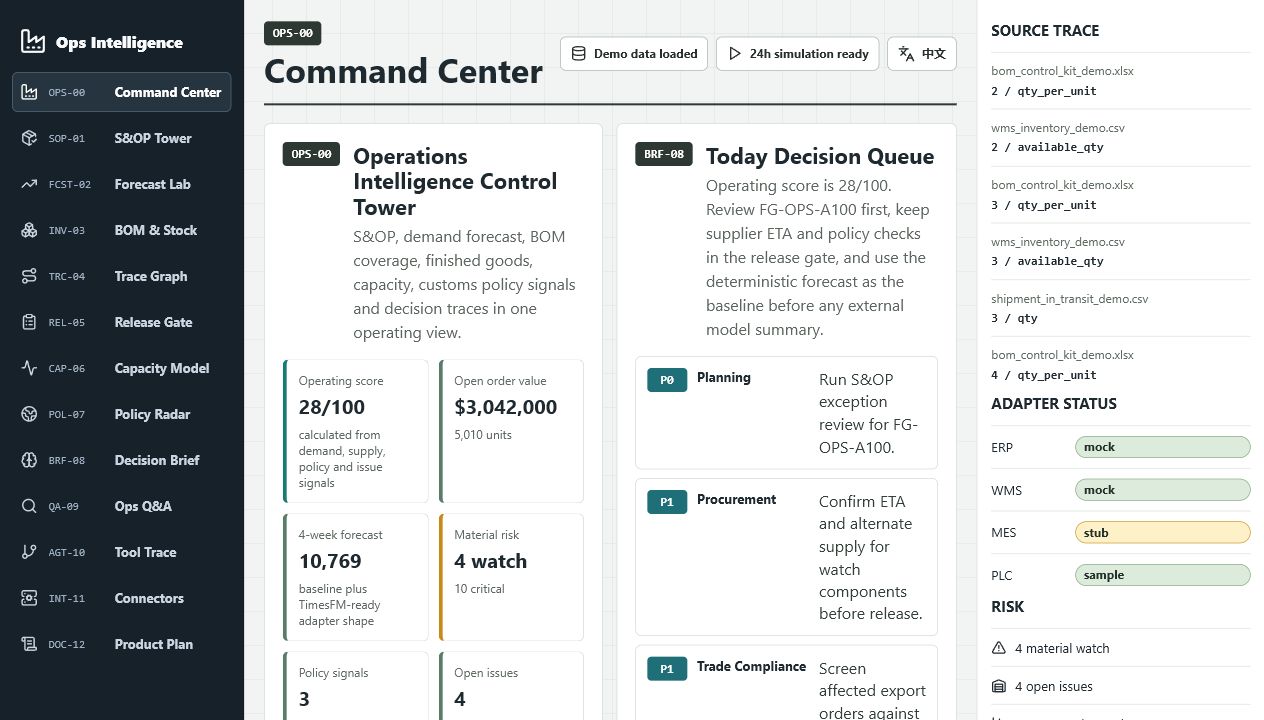Click the SOURCE TRACE heading
This screenshot has width=1264, height=720.
1045,31
